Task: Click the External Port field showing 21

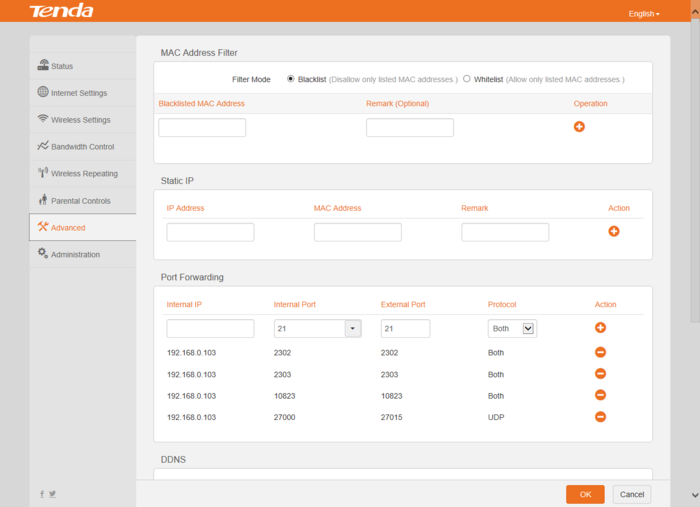Action: (405, 328)
